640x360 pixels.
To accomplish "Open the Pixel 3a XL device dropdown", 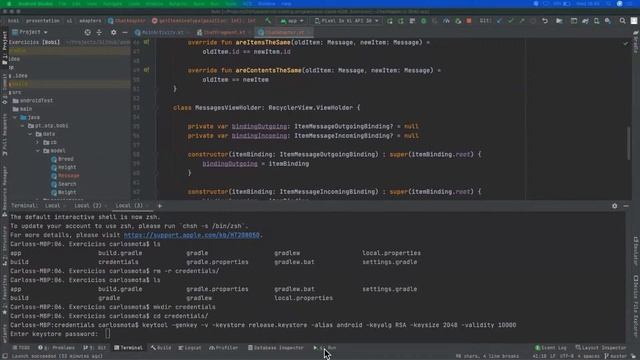I will coord(346,21).
